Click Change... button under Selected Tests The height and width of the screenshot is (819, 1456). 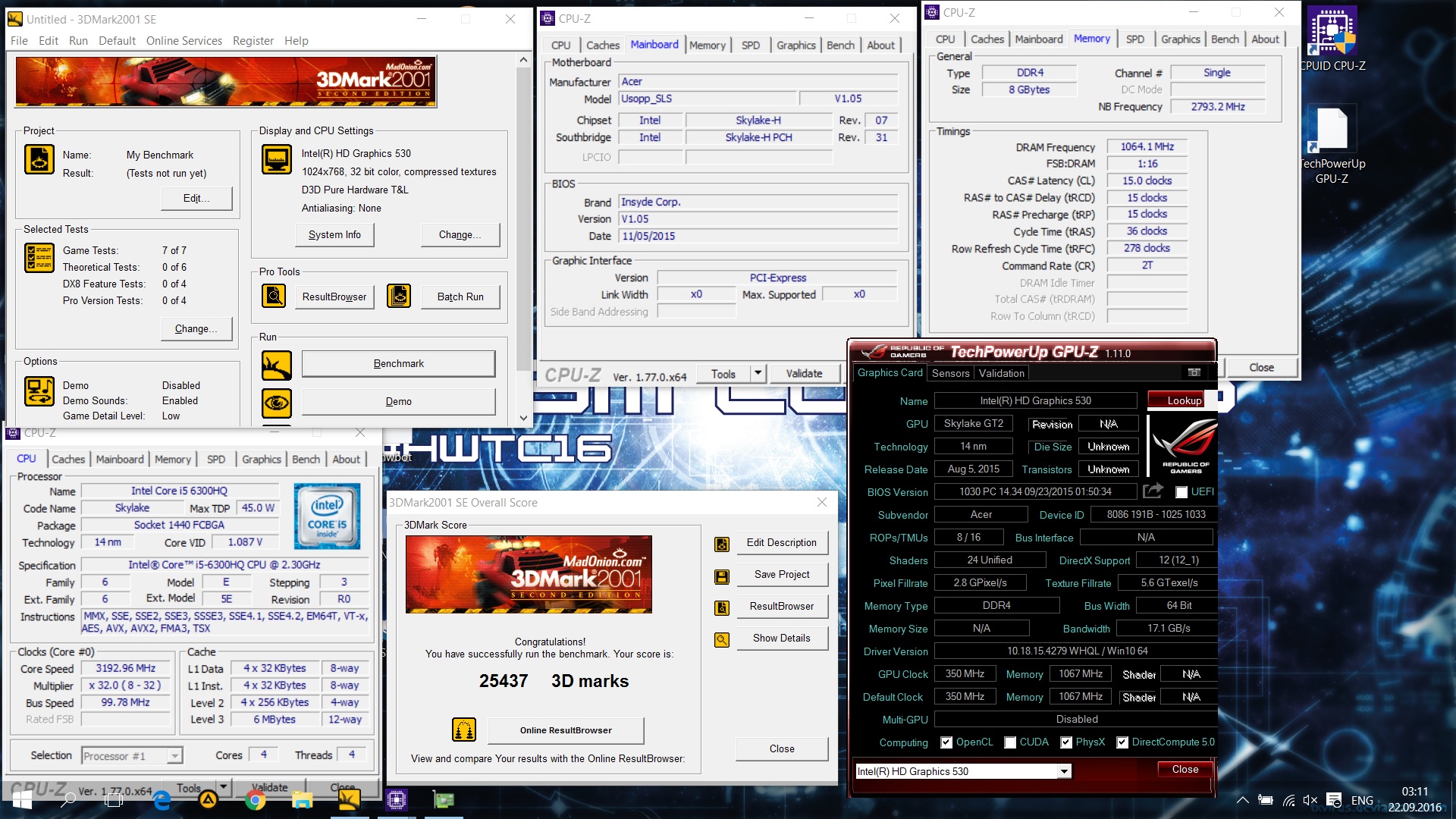point(196,329)
